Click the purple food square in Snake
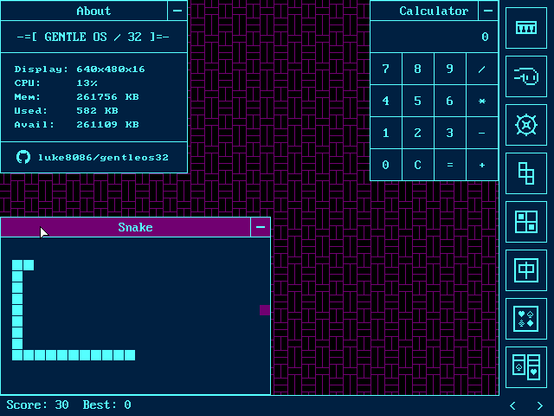The image size is (554, 416). [x=265, y=310]
